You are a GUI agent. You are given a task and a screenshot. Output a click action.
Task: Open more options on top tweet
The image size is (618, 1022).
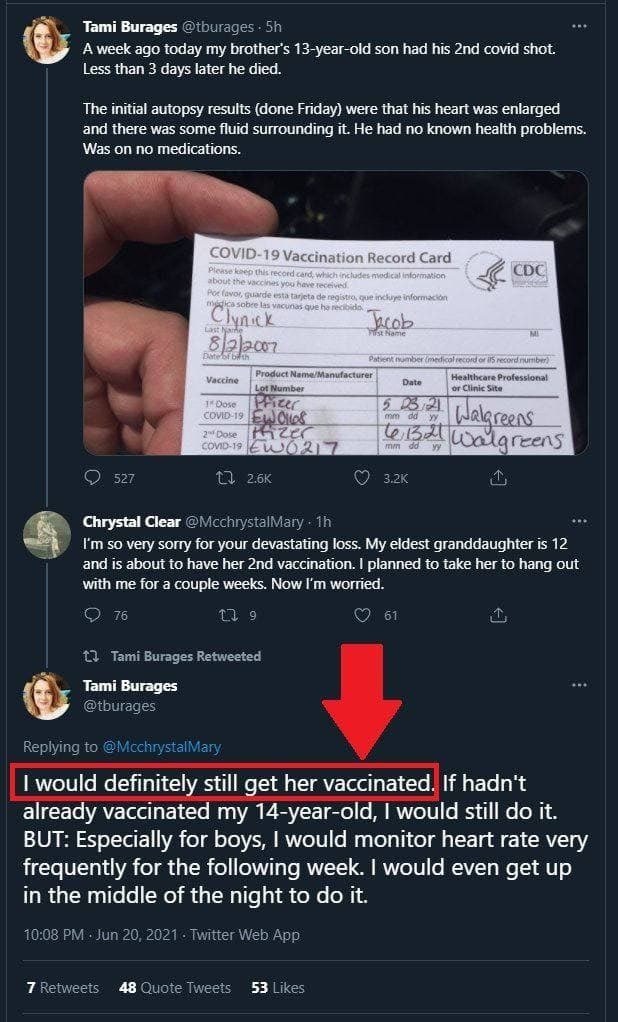[579, 25]
